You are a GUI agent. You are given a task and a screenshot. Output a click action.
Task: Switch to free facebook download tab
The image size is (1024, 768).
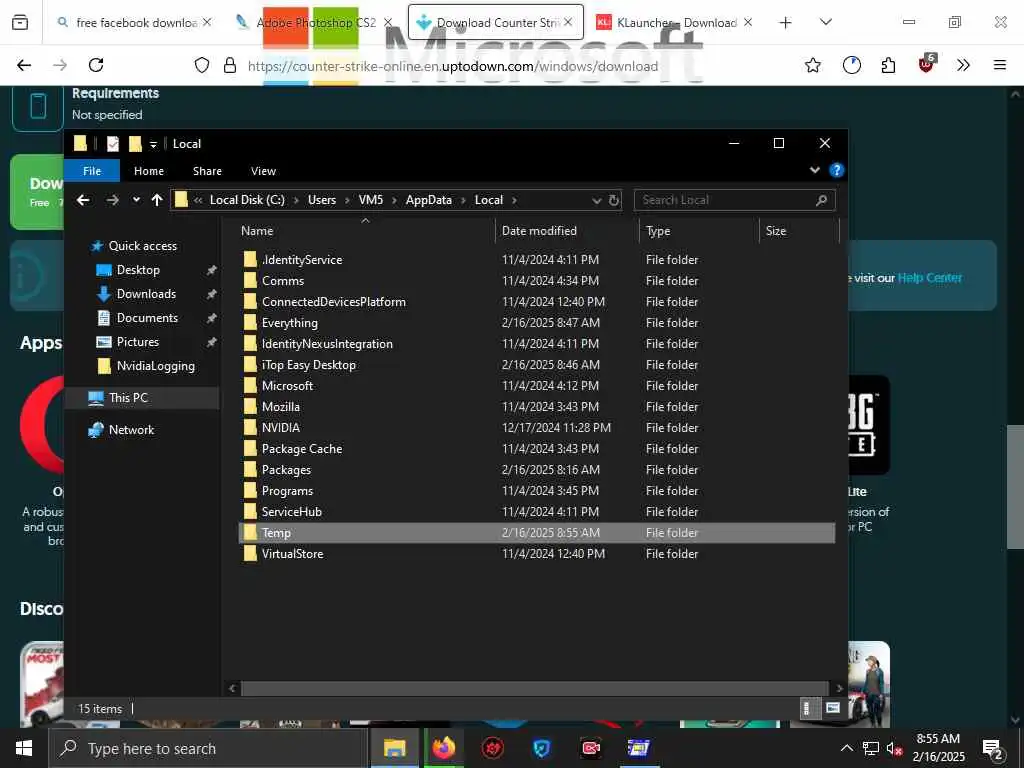click(134, 22)
